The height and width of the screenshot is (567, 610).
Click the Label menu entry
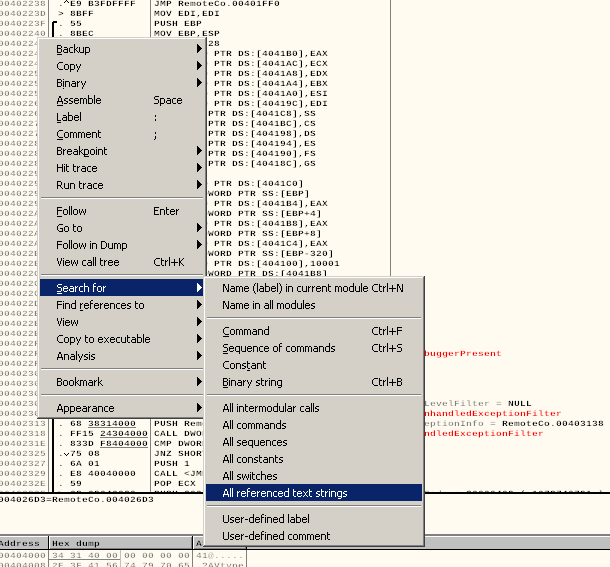pyautogui.click(x=69, y=117)
